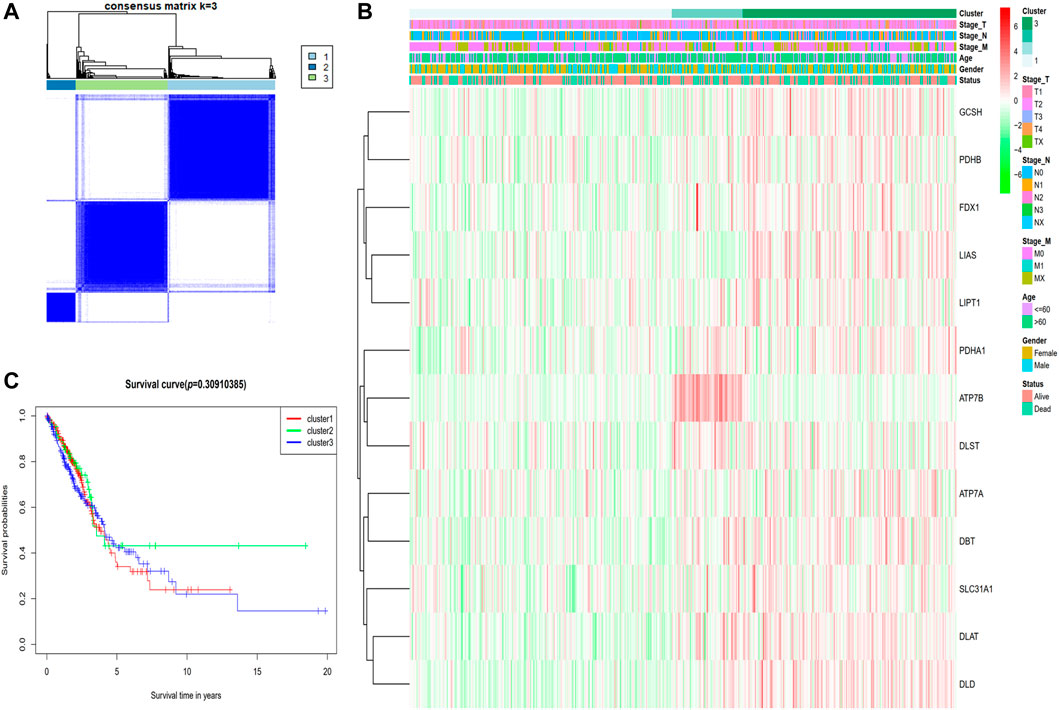Click the panel letter 'B'
1059x710 pixels.
(x=365, y=12)
